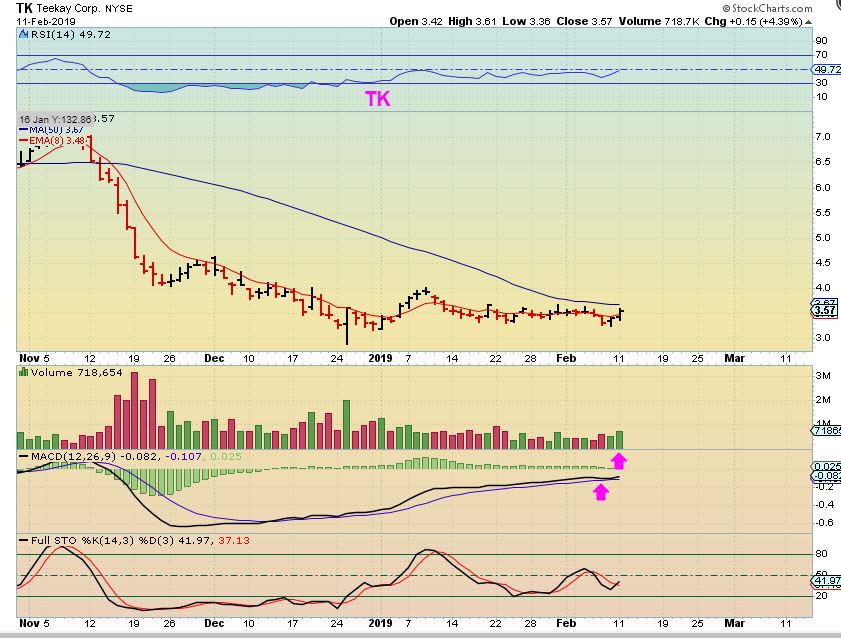Viewport: 841px width, 638px height.
Task: Click the High 3.61 value
Action: (472, 21)
